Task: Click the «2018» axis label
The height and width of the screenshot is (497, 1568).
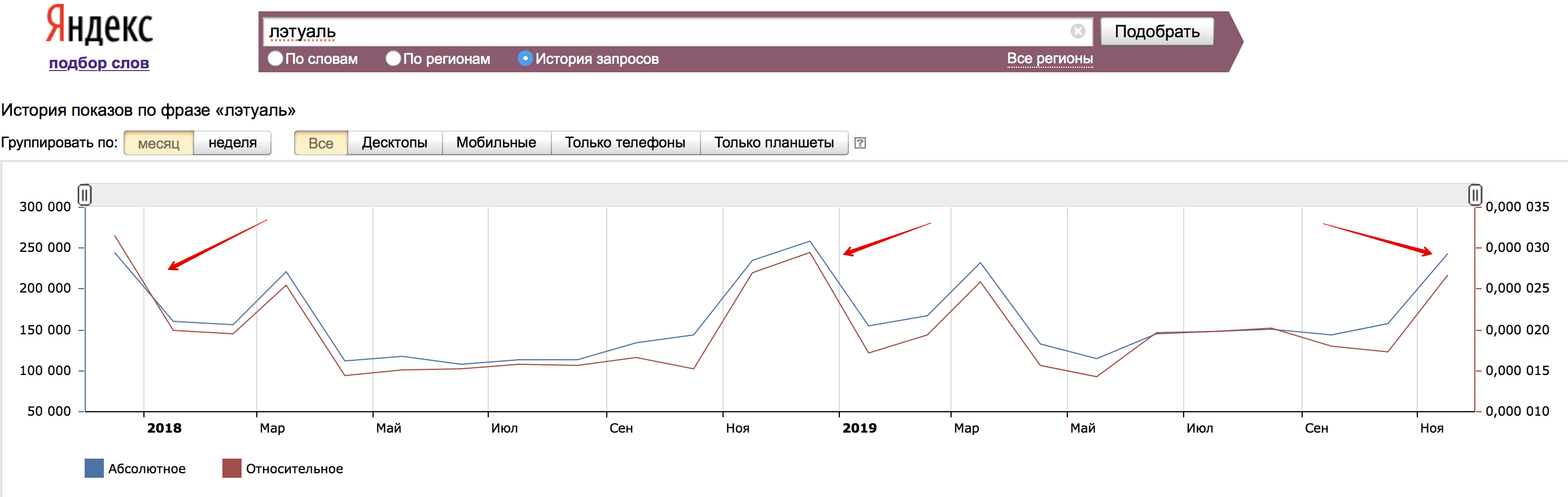Action: (x=164, y=428)
